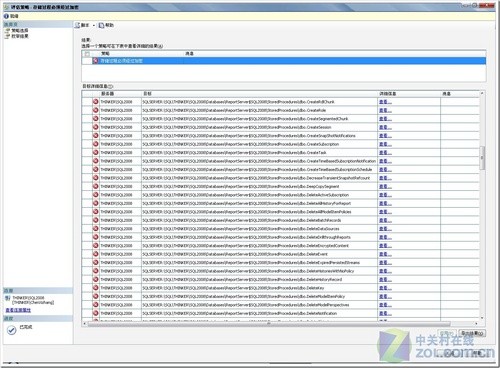
Task: Click failure icon for dbo.CreateTimeBasedSubscriptionSchedule
Action: coord(96,169)
